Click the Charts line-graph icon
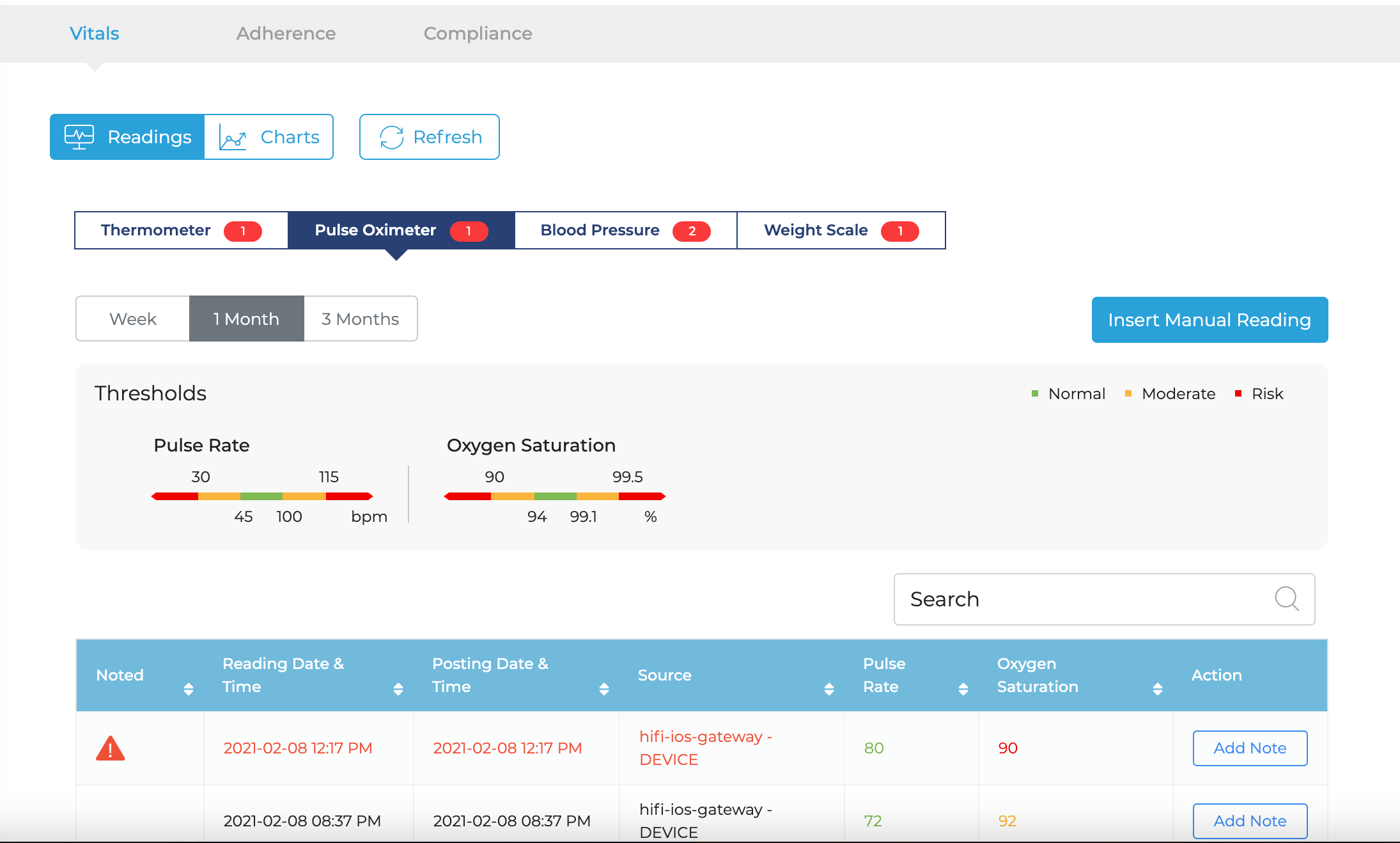This screenshot has width=1400, height=843. tap(232, 138)
